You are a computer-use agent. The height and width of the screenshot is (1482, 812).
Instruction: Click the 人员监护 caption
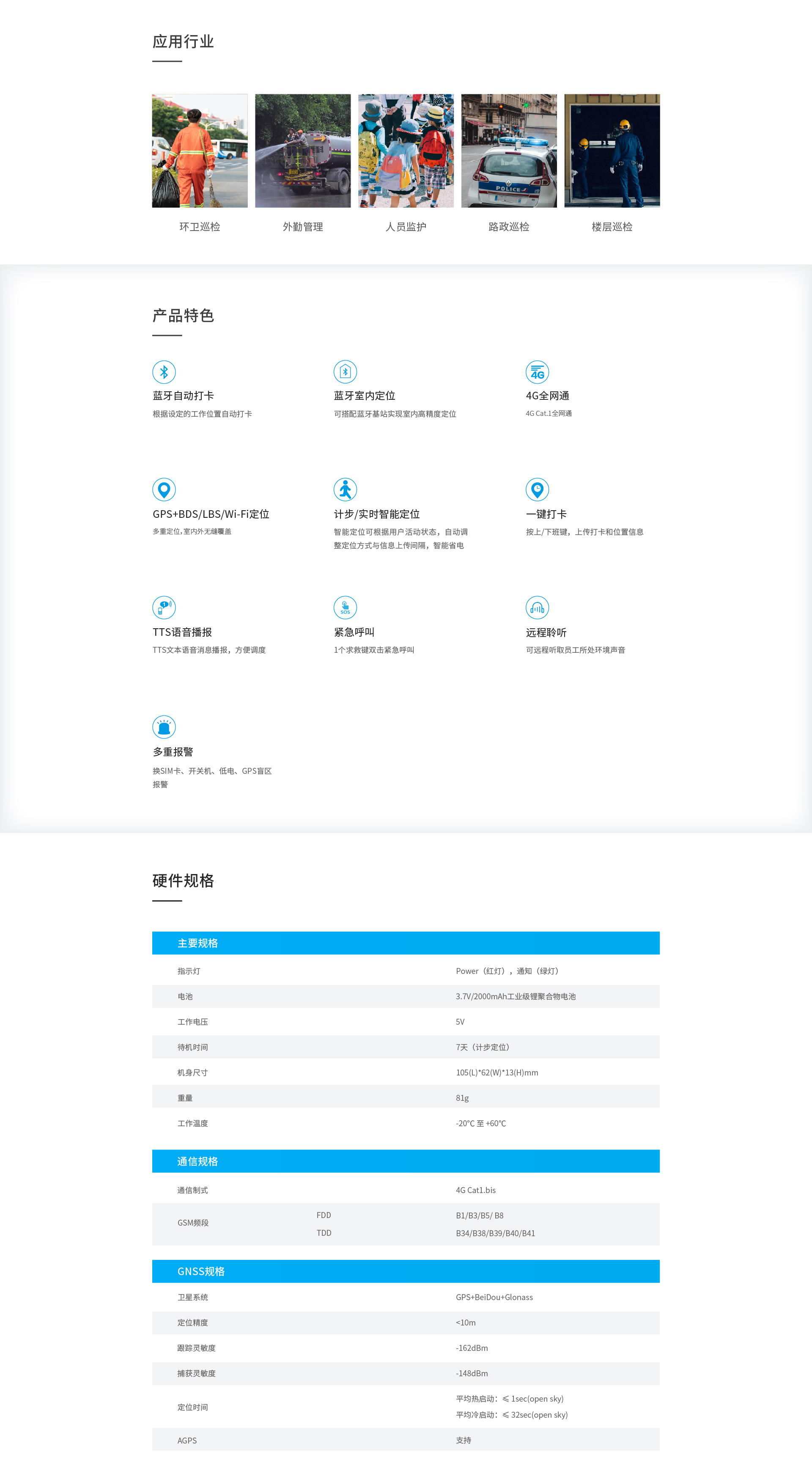(x=406, y=227)
